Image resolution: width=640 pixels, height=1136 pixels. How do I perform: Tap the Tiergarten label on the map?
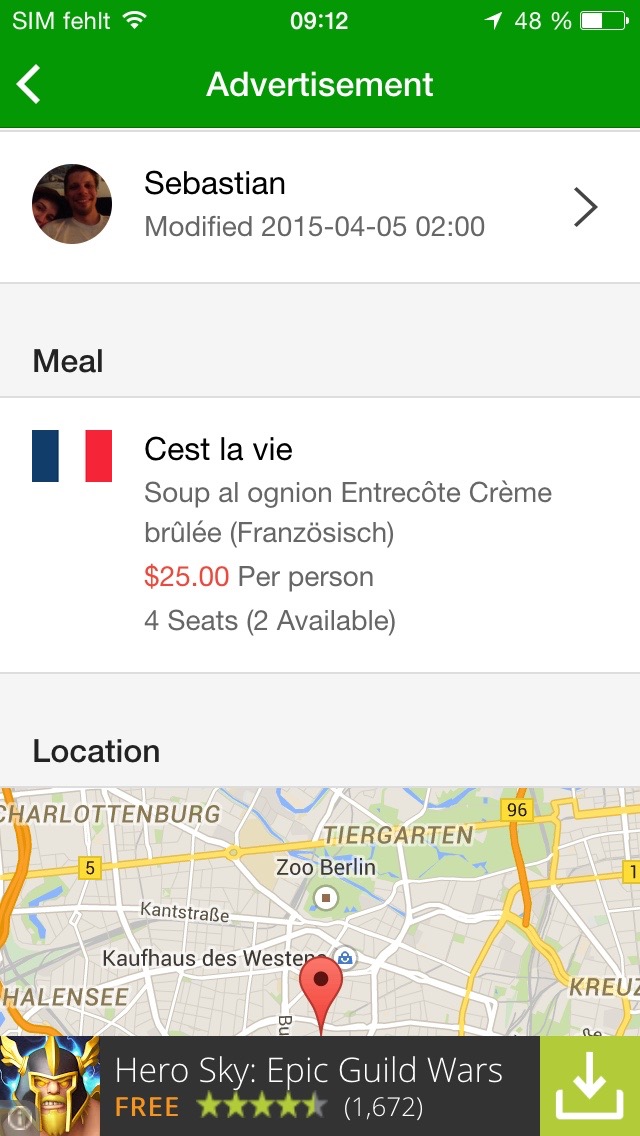(397, 835)
